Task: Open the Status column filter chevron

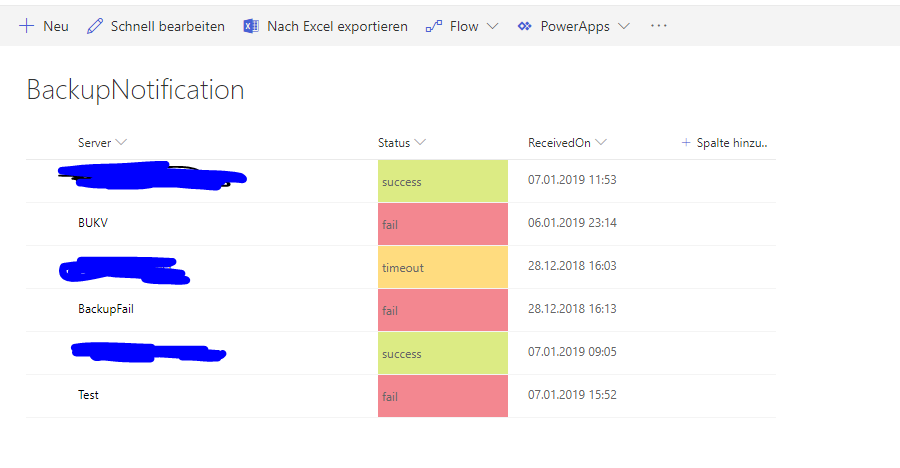Action: (421, 143)
